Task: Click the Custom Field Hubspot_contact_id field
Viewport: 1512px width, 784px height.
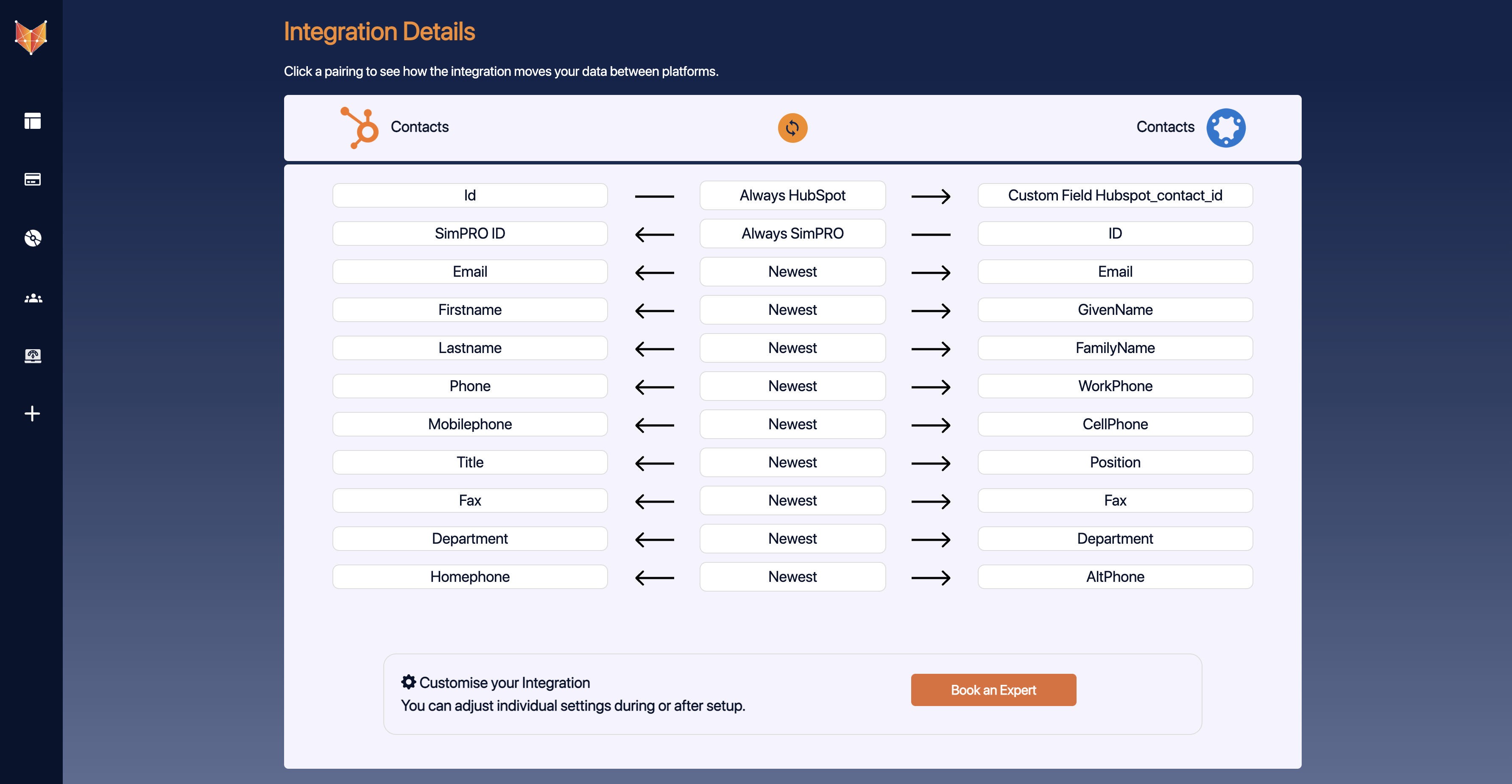Action: tap(1115, 195)
